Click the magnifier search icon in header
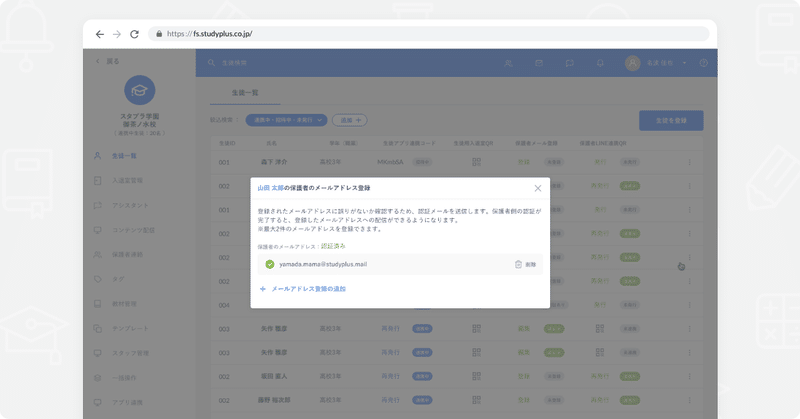Screen dimensions: 800x419 click(211, 63)
